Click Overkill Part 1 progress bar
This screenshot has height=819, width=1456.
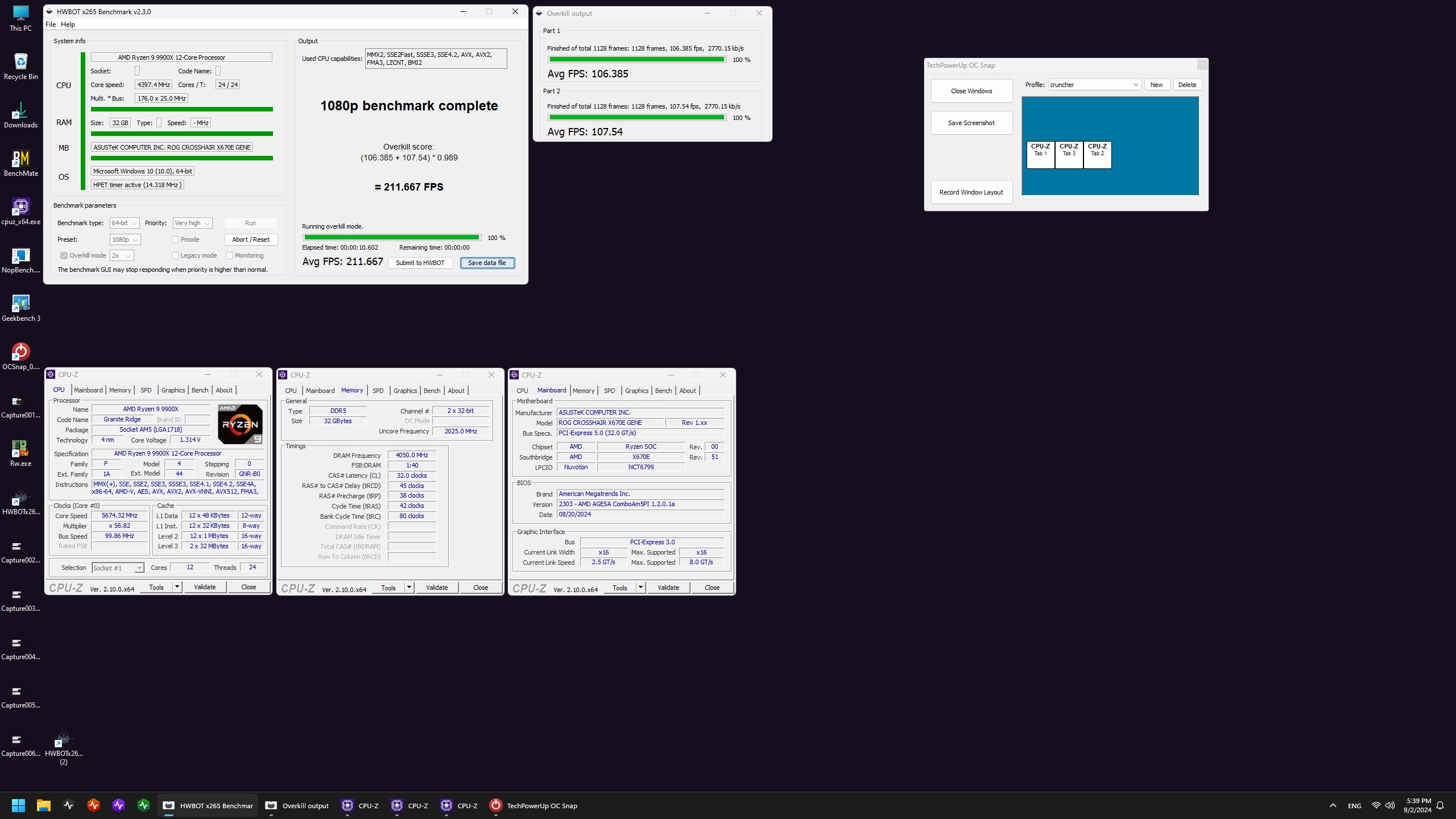pos(637,60)
